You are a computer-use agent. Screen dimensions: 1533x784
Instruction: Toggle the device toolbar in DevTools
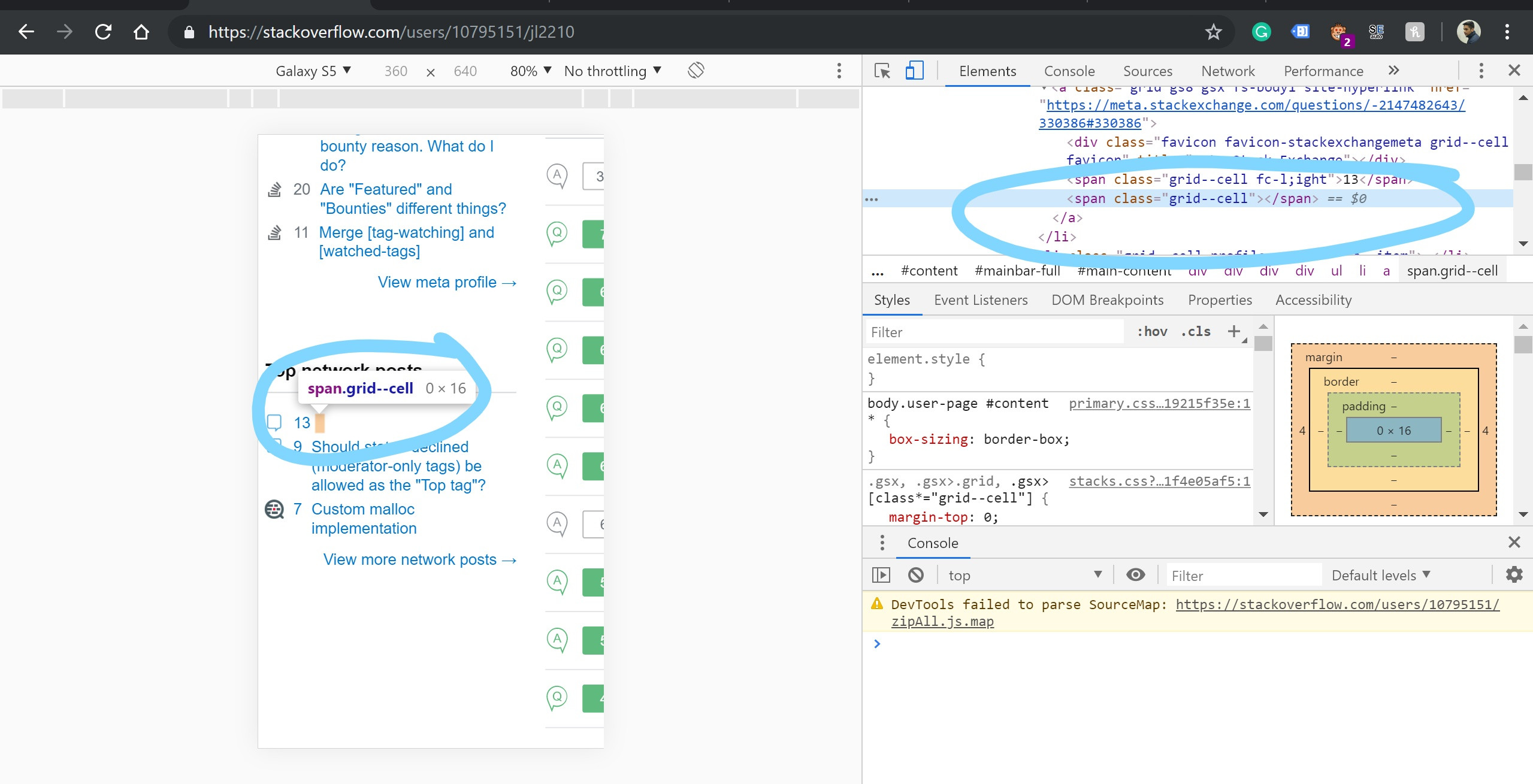tap(914, 71)
